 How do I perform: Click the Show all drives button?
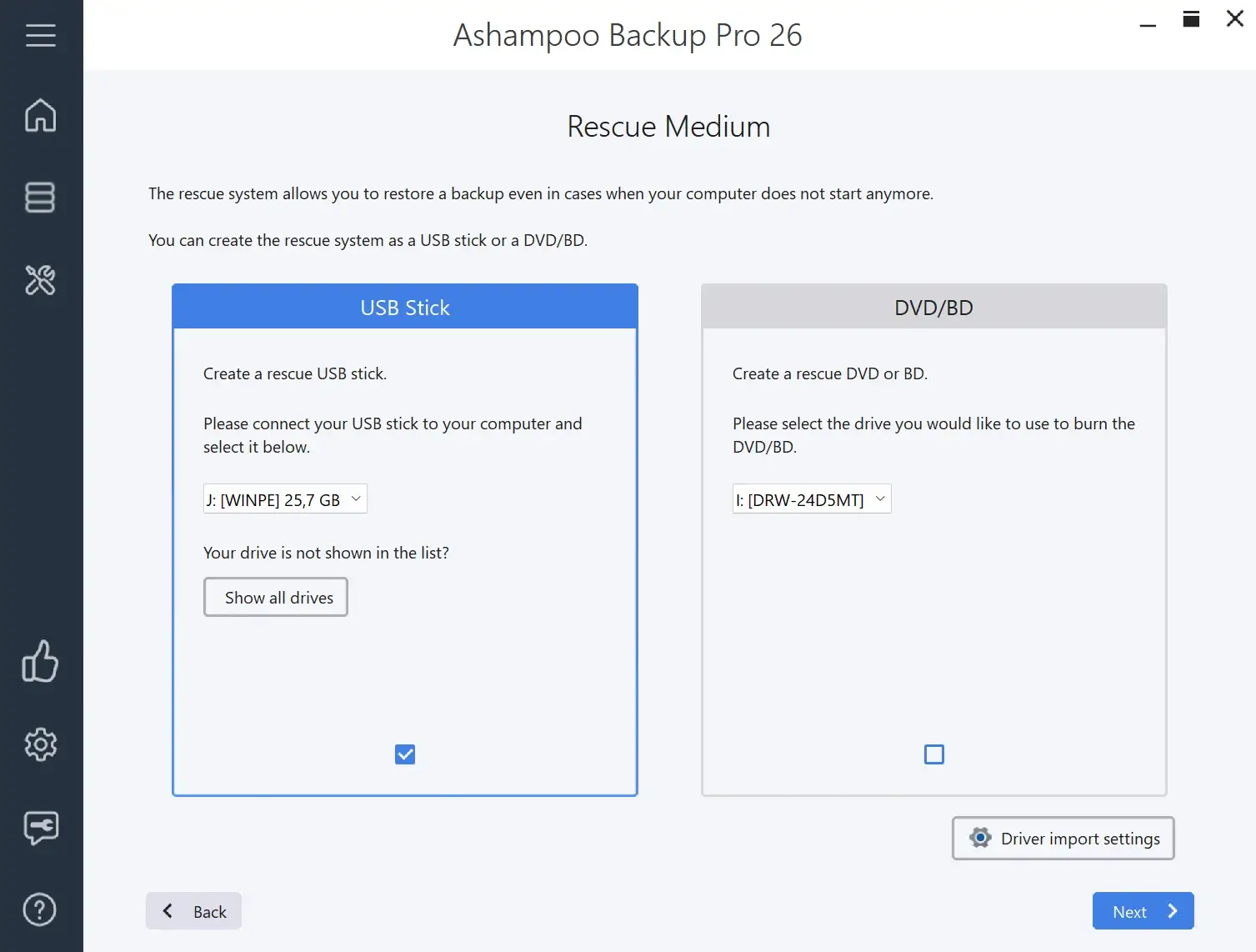click(x=276, y=597)
